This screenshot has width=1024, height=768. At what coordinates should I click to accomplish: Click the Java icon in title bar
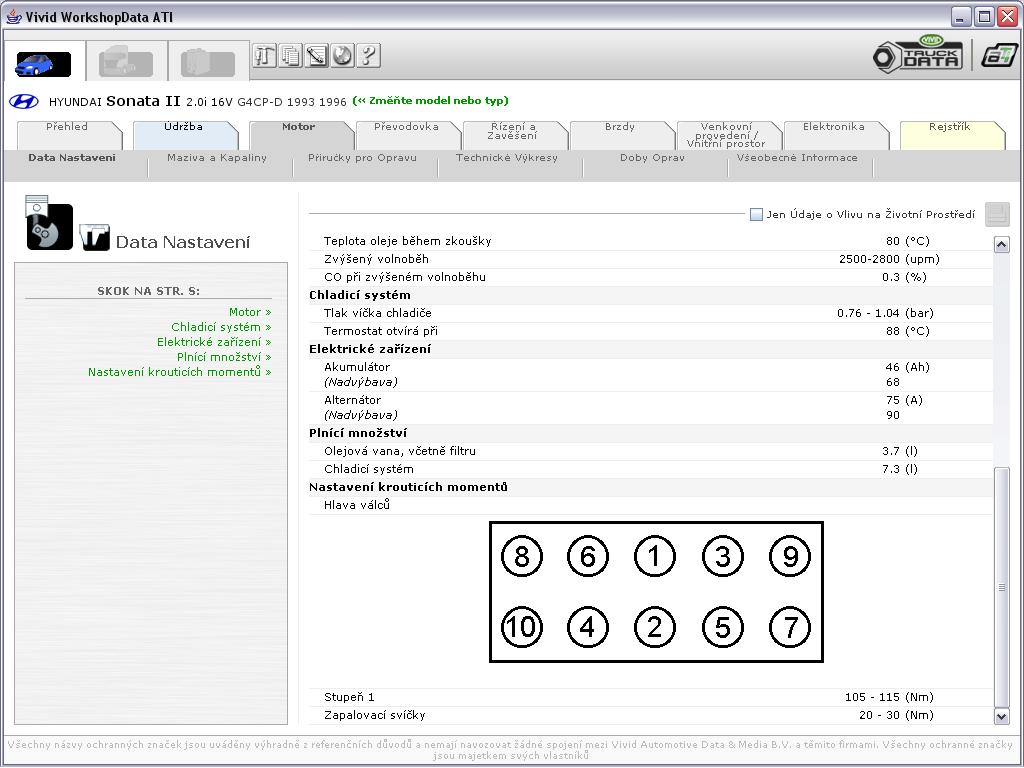13,17
